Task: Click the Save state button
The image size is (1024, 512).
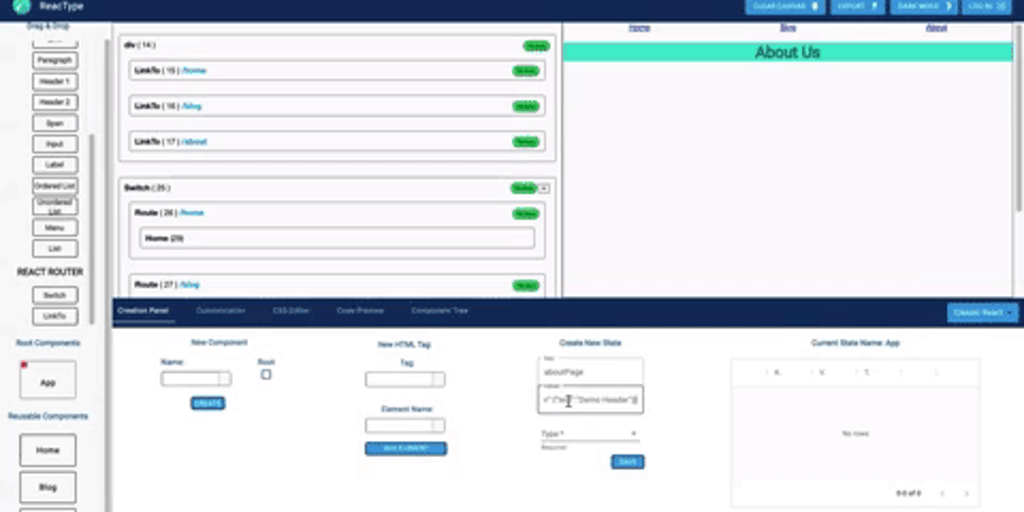Action: 628,462
